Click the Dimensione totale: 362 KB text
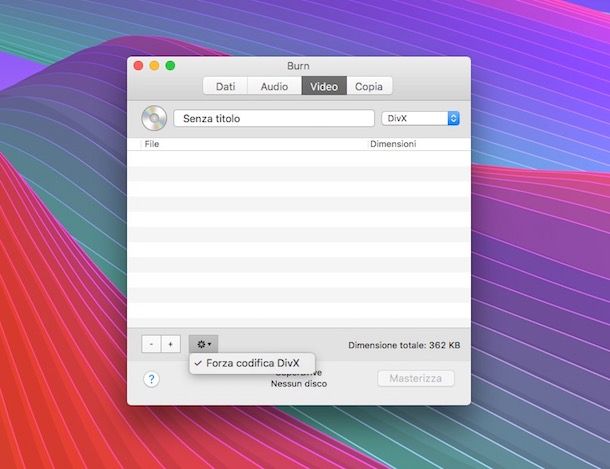The image size is (610, 469). click(x=404, y=345)
